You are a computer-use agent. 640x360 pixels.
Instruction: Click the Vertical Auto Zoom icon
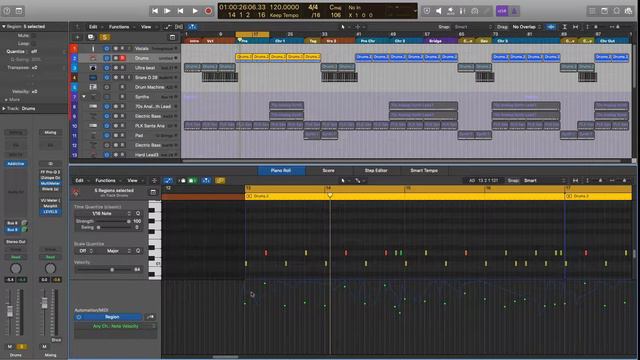tap(564, 27)
